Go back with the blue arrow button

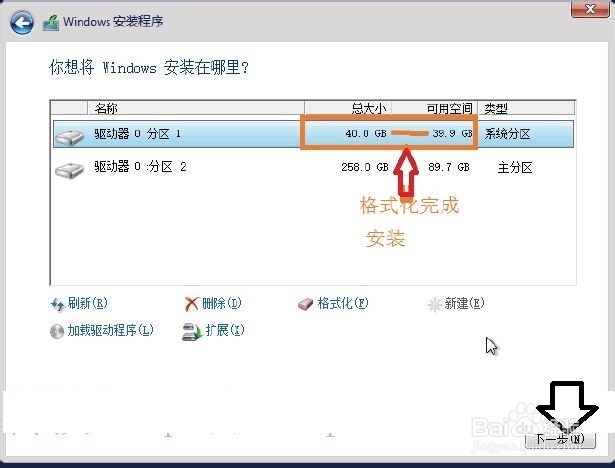point(22,22)
